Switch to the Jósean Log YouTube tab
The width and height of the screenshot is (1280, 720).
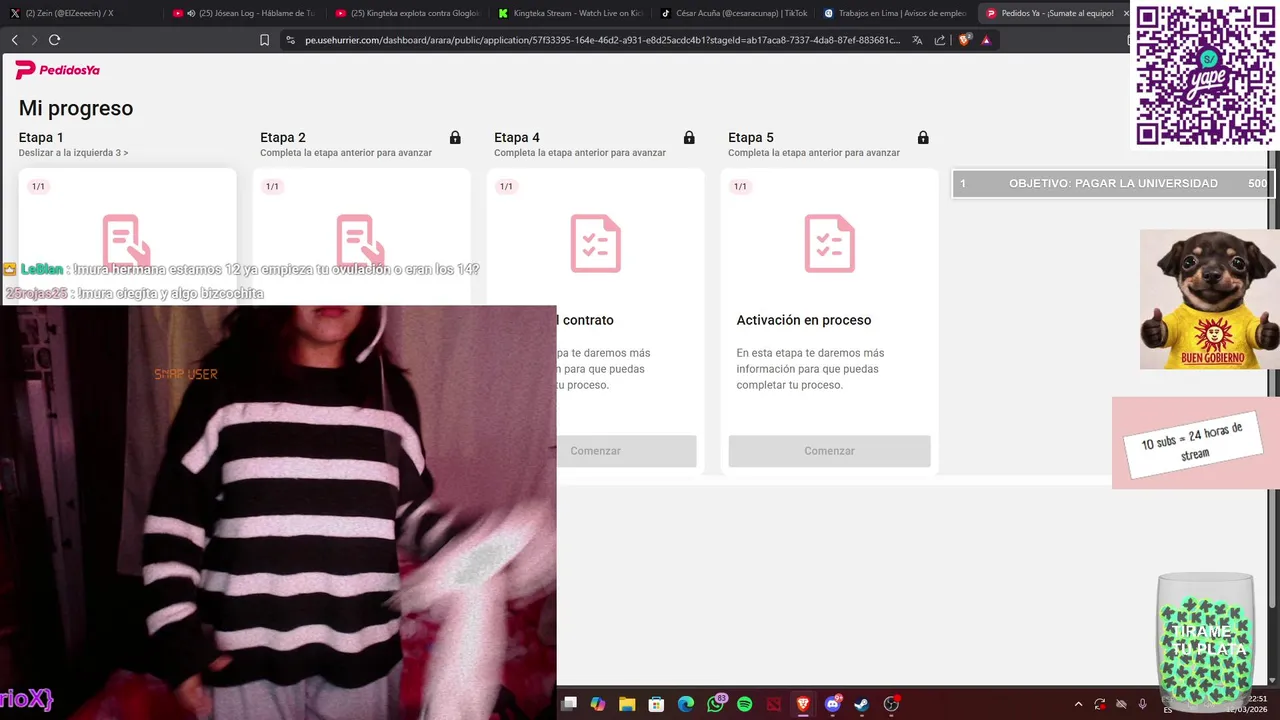[245, 13]
